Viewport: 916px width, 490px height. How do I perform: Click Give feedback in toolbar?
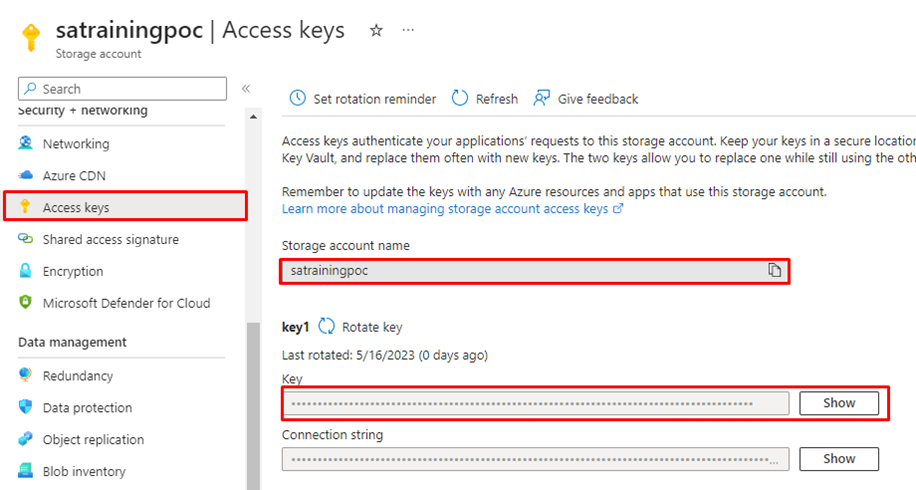[x=586, y=99]
